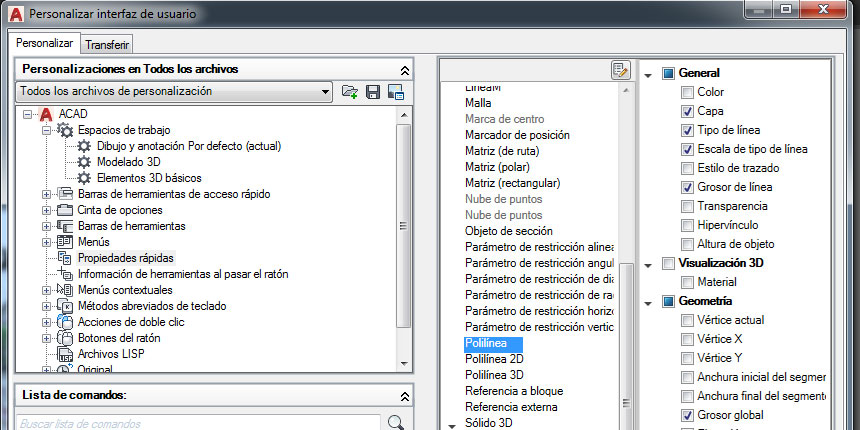Click the edit object type list icon
Viewport: 860px width, 430px height.
[620, 70]
